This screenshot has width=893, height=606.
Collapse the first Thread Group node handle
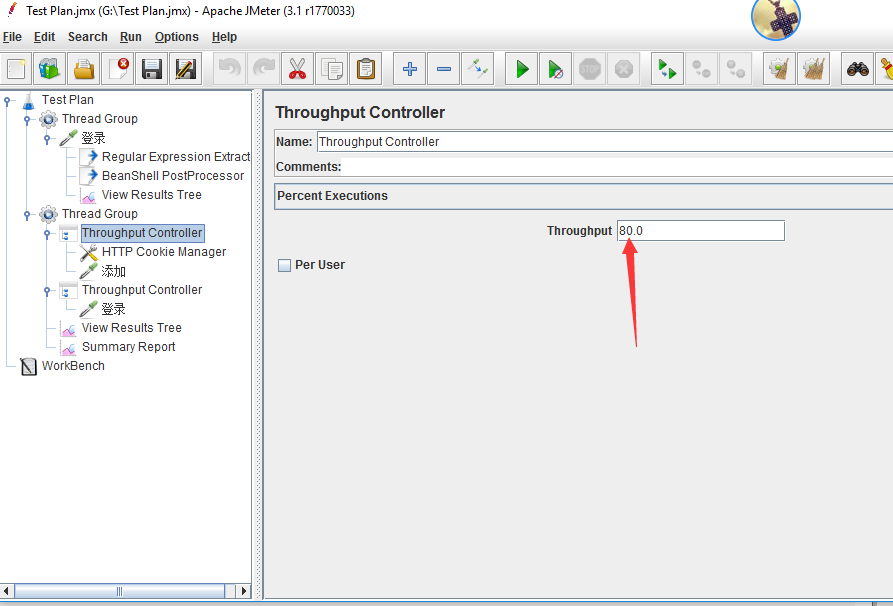[x=27, y=120]
